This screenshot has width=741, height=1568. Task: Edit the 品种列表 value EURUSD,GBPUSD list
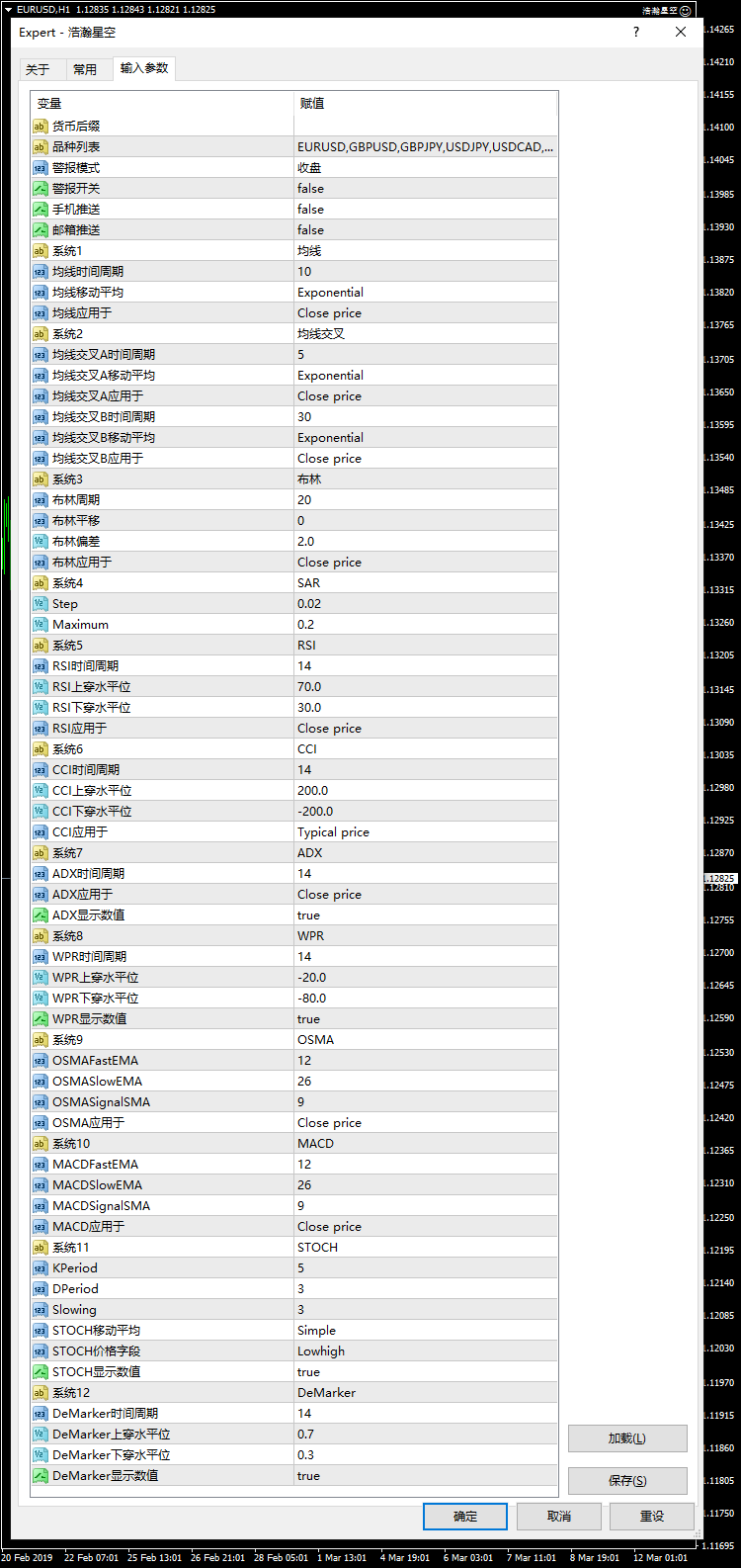pyautogui.click(x=426, y=147)
